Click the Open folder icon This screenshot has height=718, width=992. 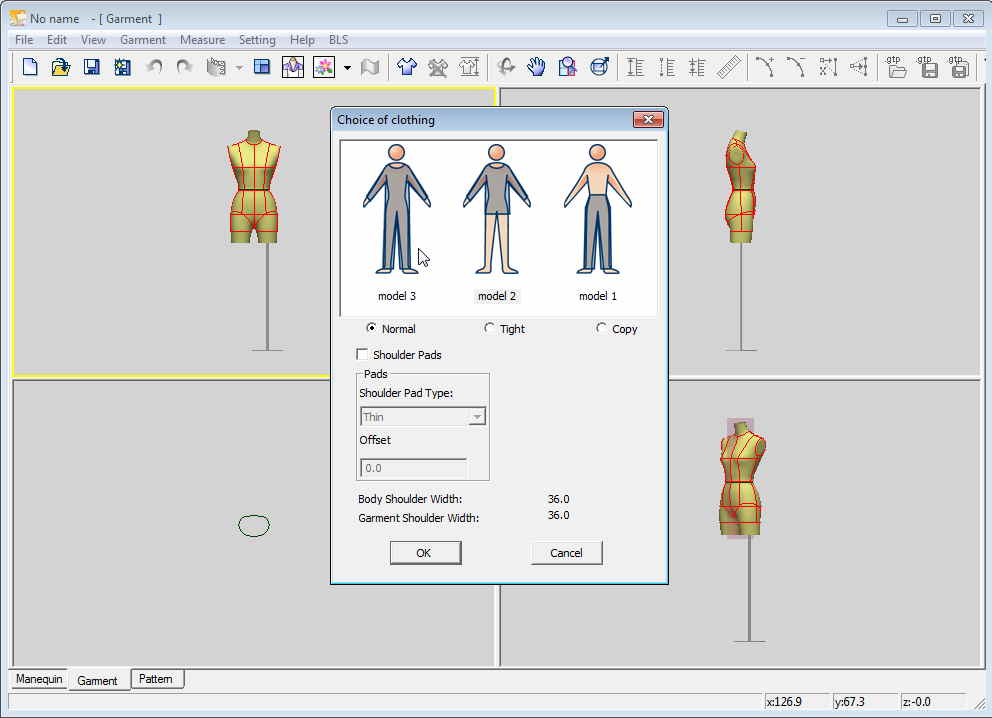pyautogui.click(x=61, y=67)
